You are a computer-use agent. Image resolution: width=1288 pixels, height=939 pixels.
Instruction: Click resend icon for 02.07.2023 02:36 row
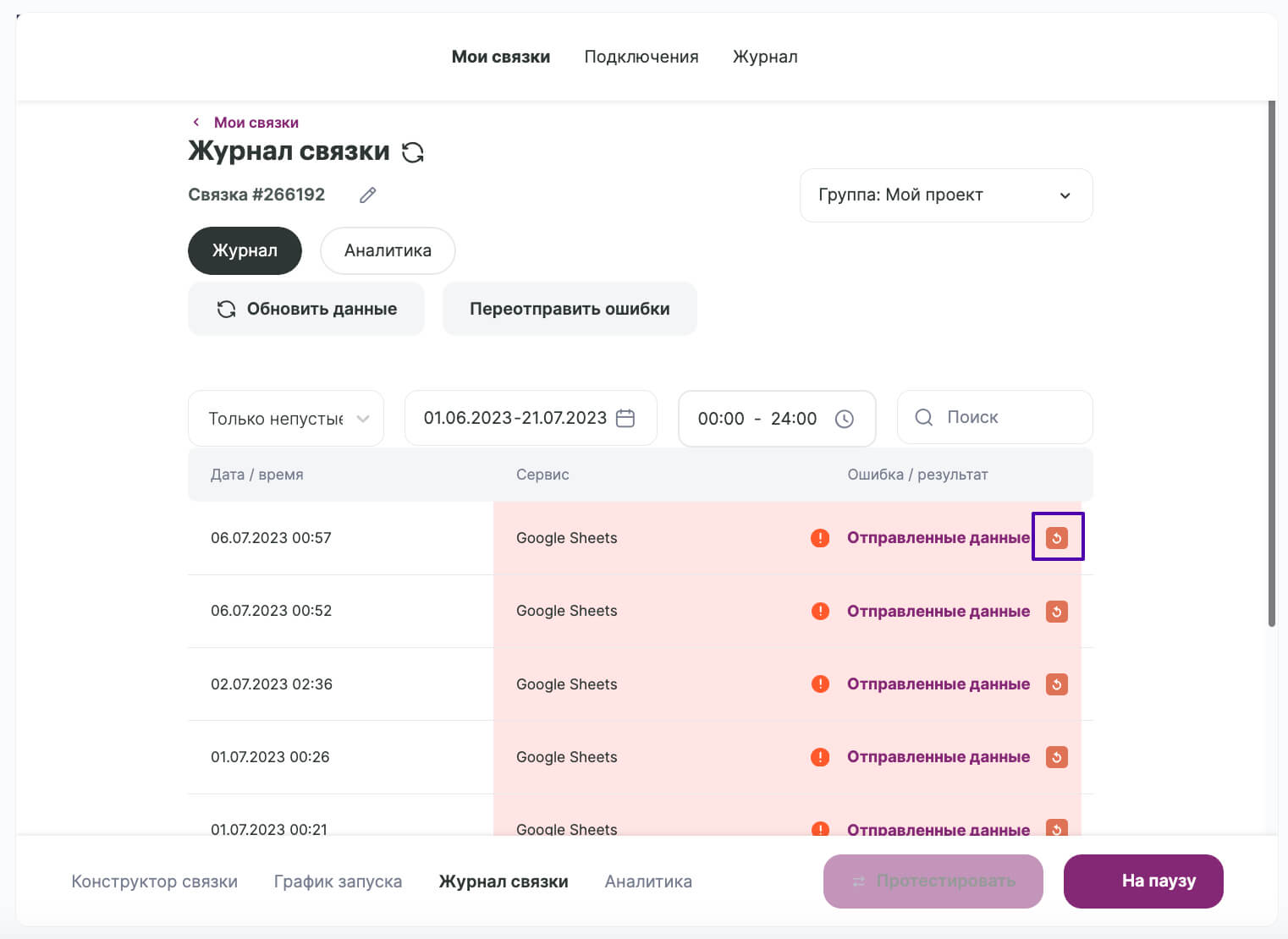point(1057,684)
